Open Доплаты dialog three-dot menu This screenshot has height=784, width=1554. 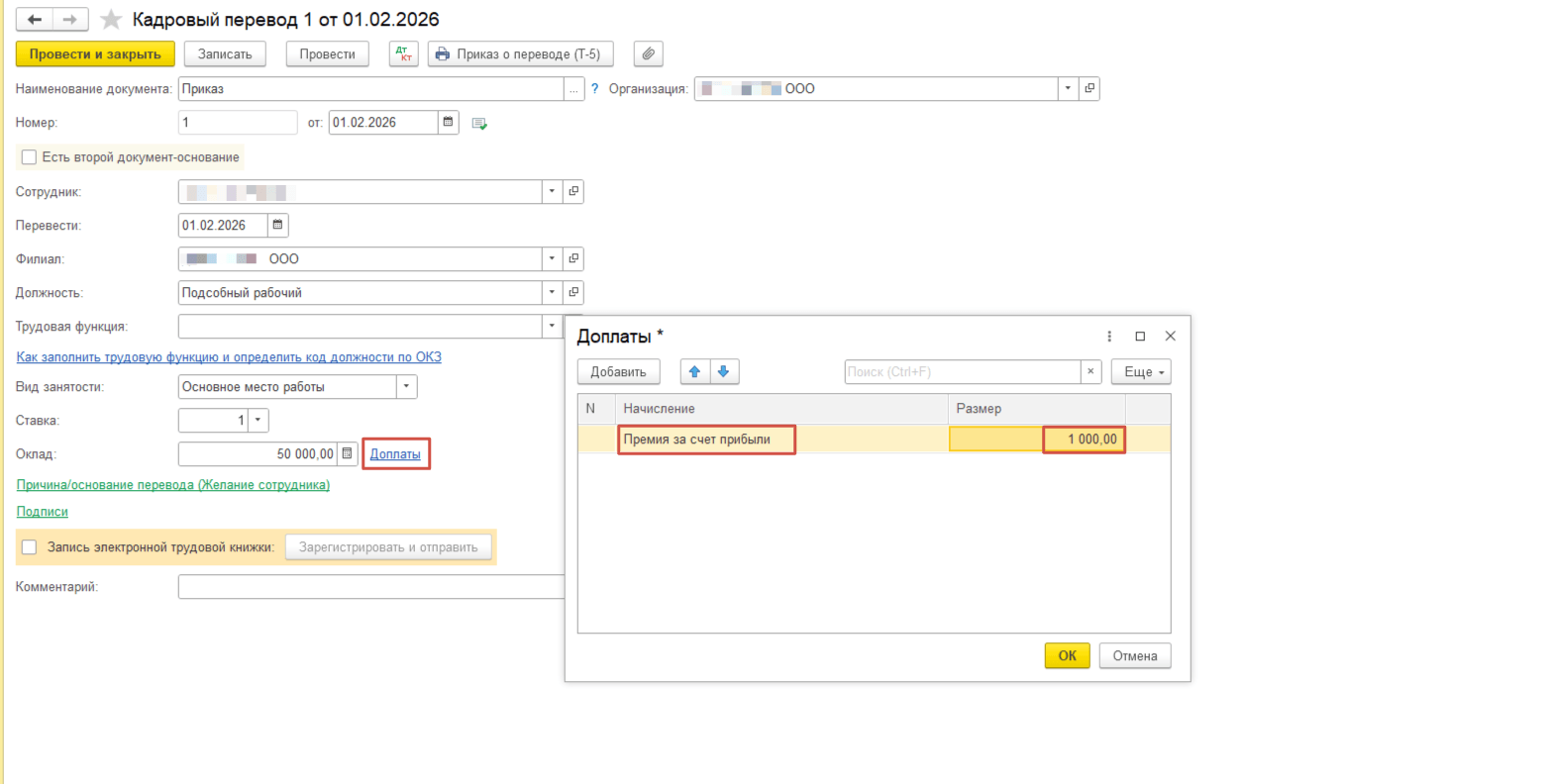pyautogui.click(x=1109, y=336)
